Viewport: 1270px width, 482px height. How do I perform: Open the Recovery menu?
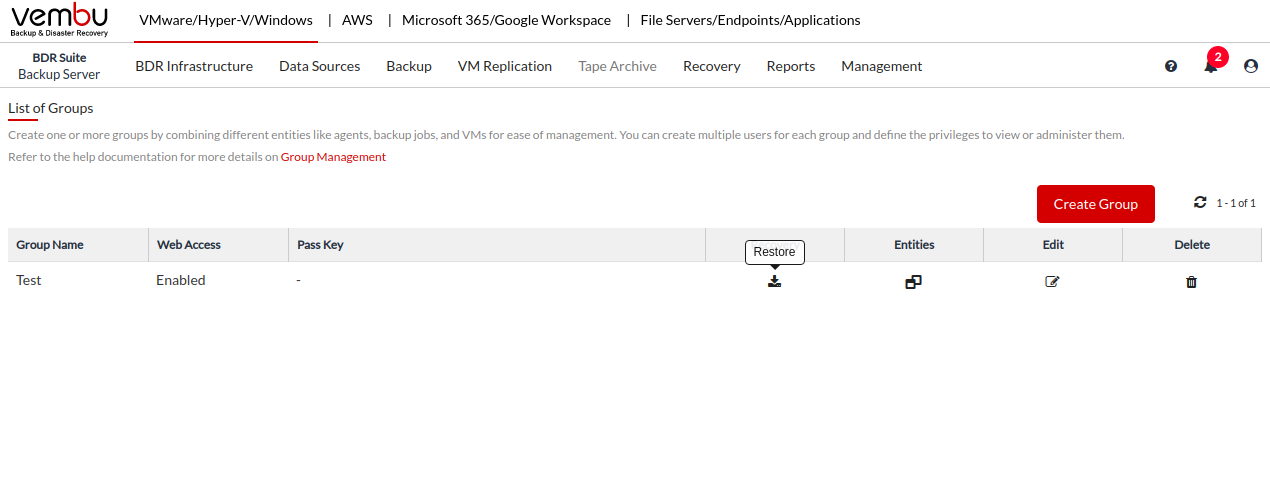coord(711,66)
